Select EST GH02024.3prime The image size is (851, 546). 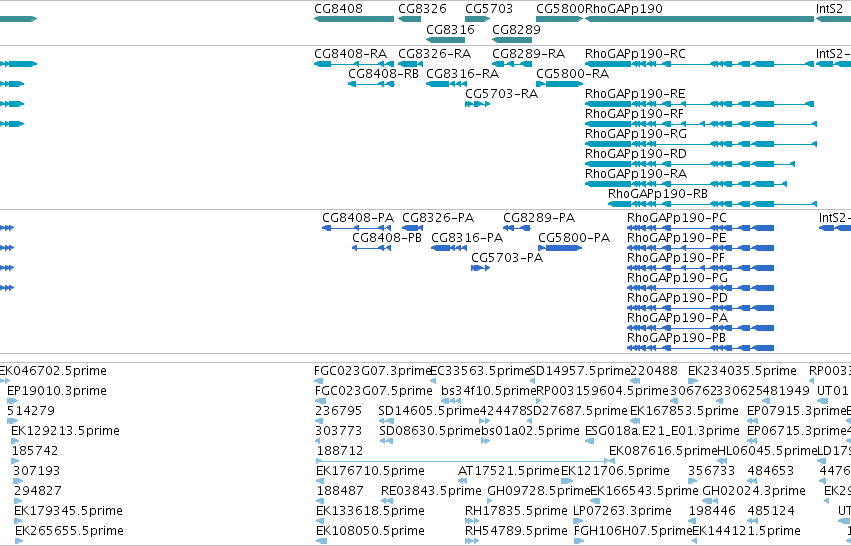pyautogui.click(x=708, y=501)
